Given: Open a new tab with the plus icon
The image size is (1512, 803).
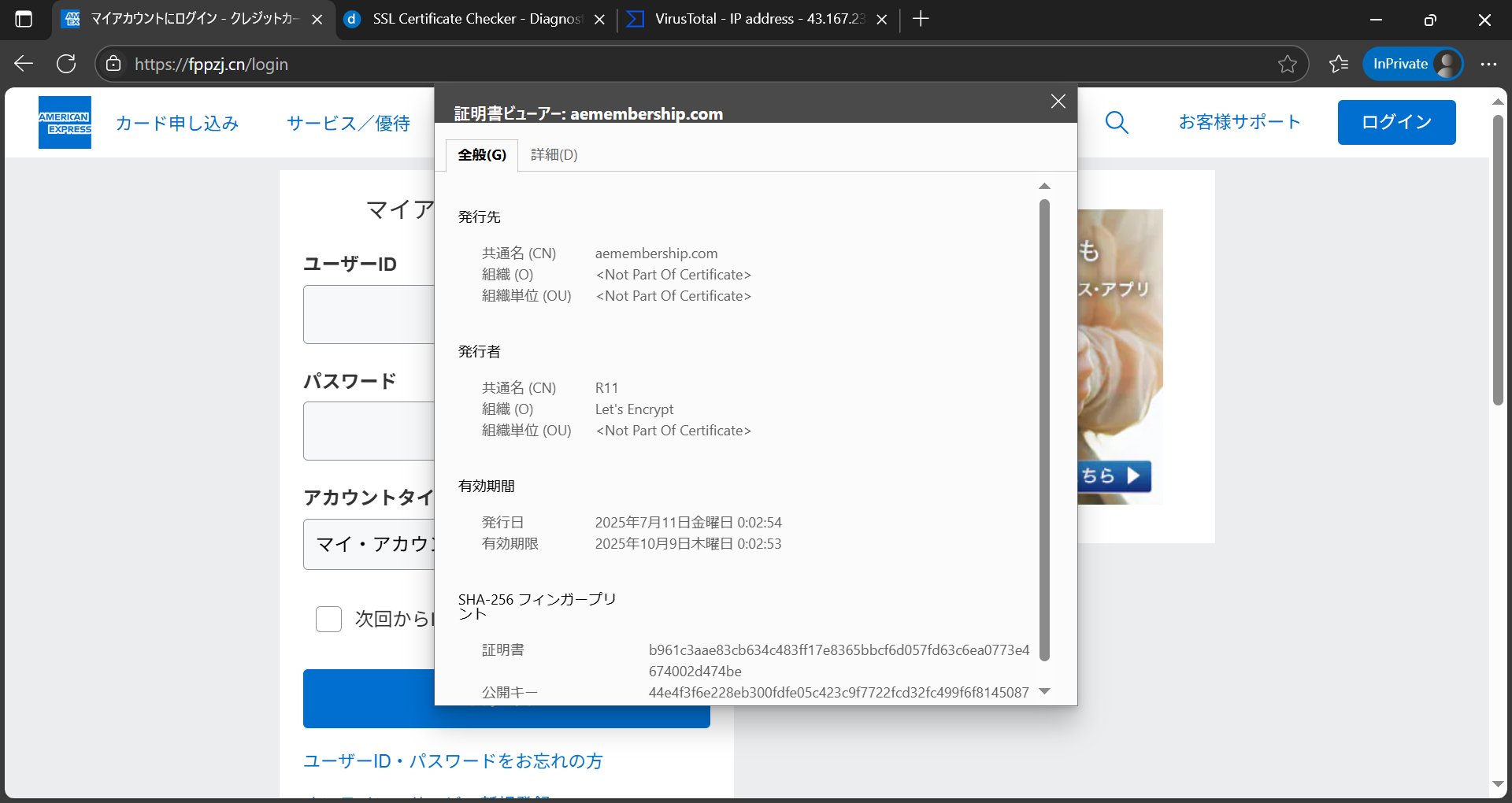Looking at the screenshot, I should pyautogui.click(x=920, y=19).
